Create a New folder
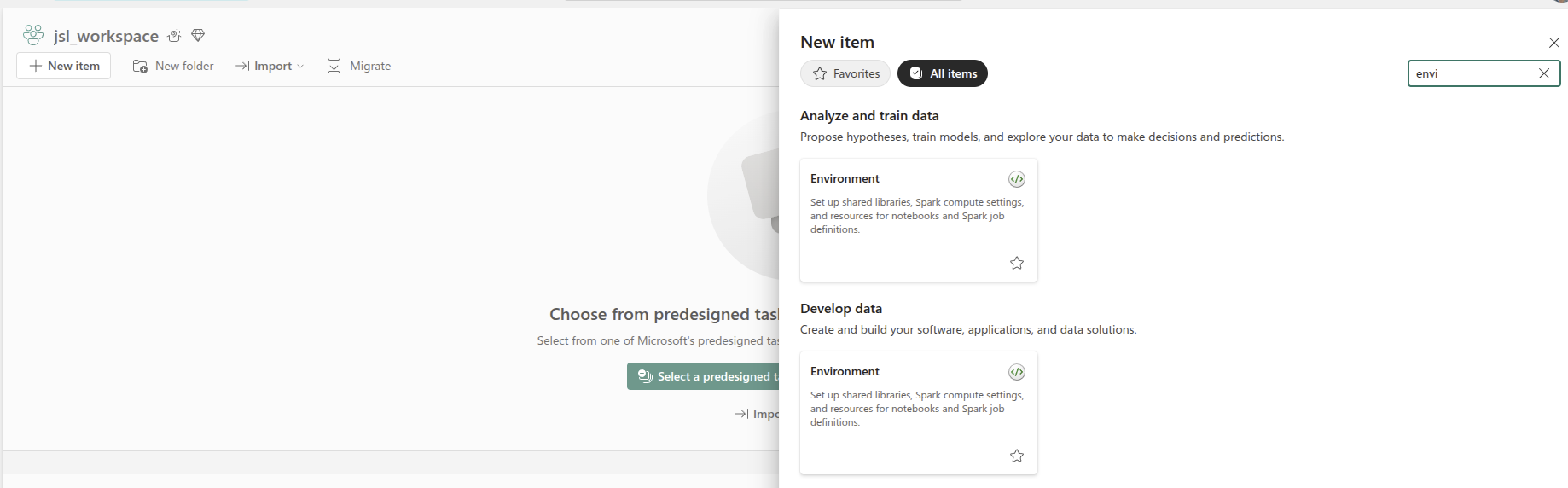This screenshot has width=1568, height=488. coord(173,66)
